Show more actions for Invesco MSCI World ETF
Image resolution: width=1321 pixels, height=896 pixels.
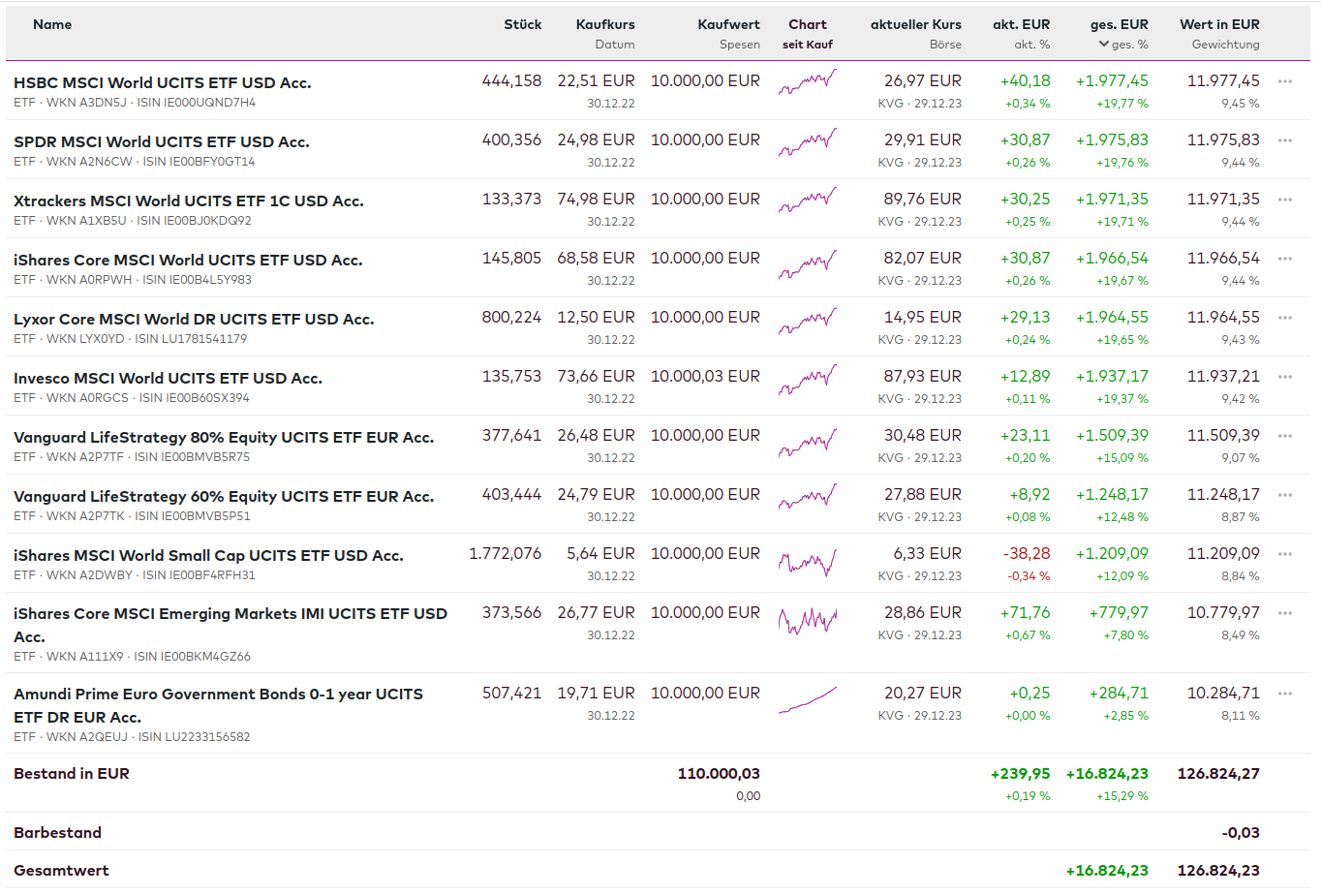coord(1285,377)
